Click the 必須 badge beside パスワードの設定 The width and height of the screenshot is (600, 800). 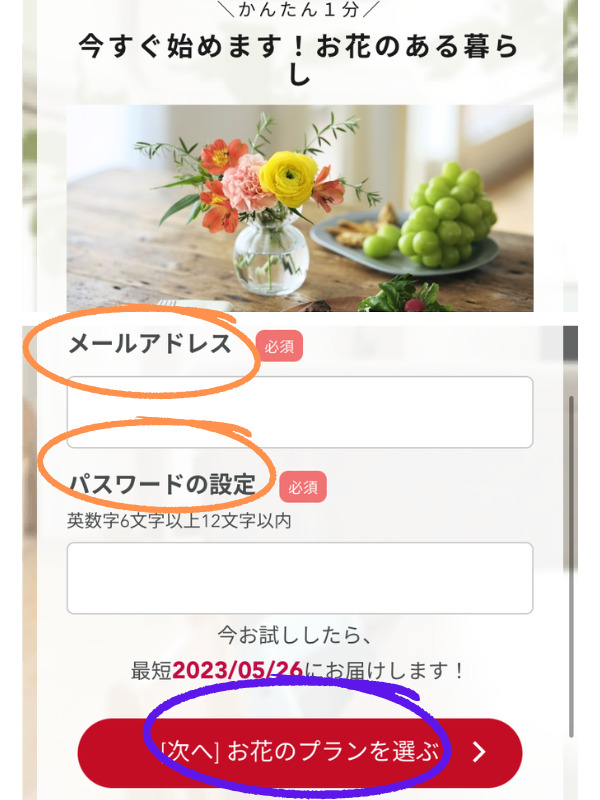(x=303, y=487)
